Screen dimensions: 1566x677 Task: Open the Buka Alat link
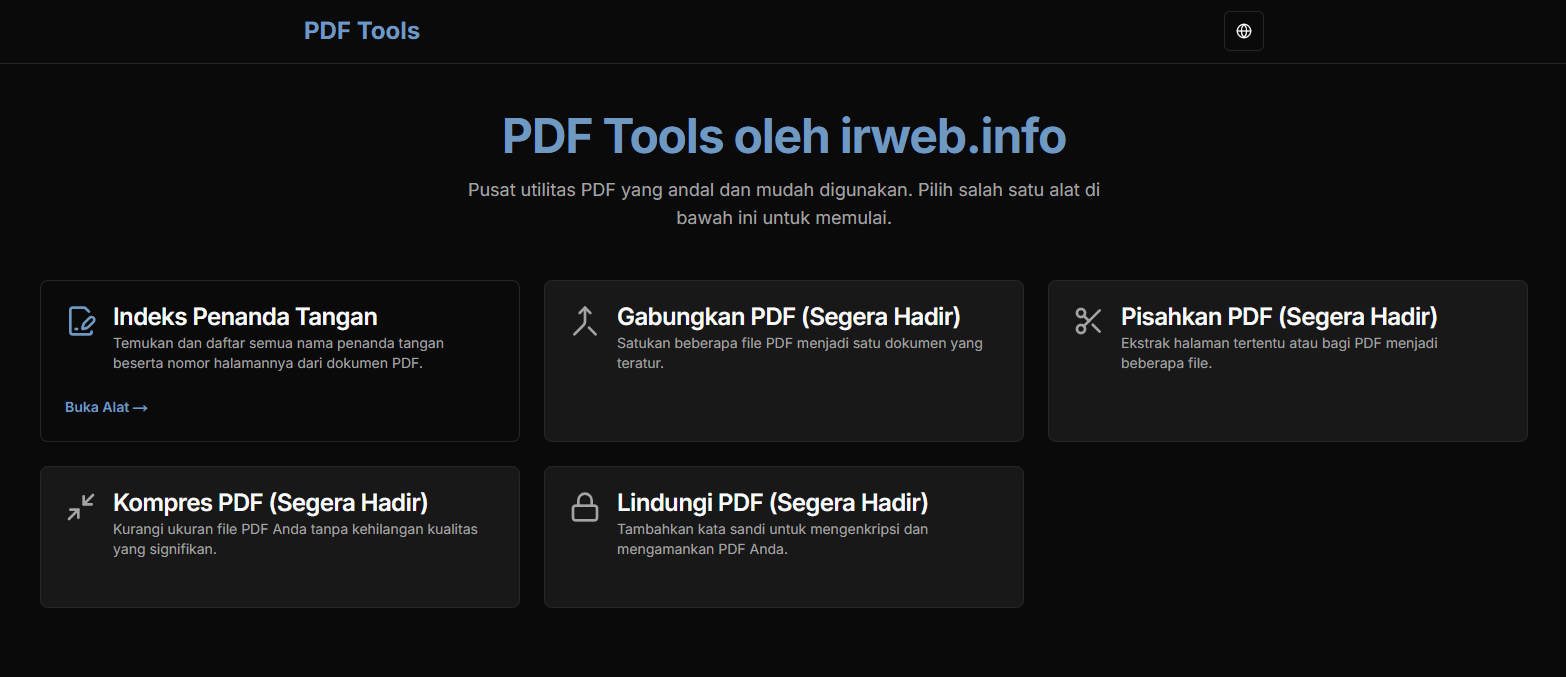click(x=106, y=407)
